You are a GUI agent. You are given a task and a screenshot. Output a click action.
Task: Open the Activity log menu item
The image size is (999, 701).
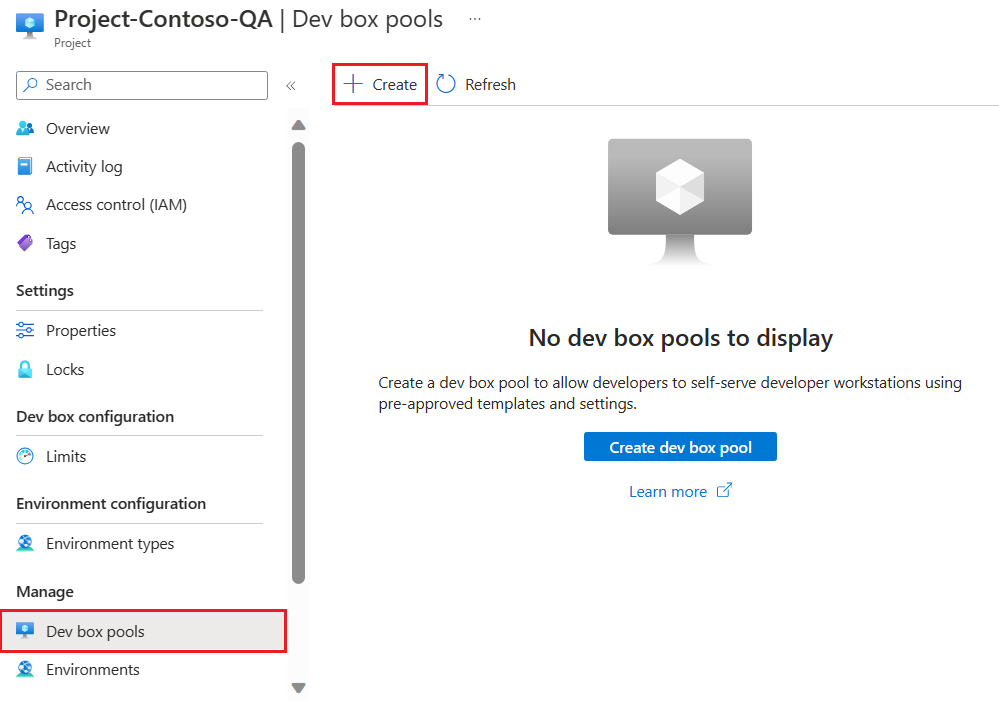(84, 167)
